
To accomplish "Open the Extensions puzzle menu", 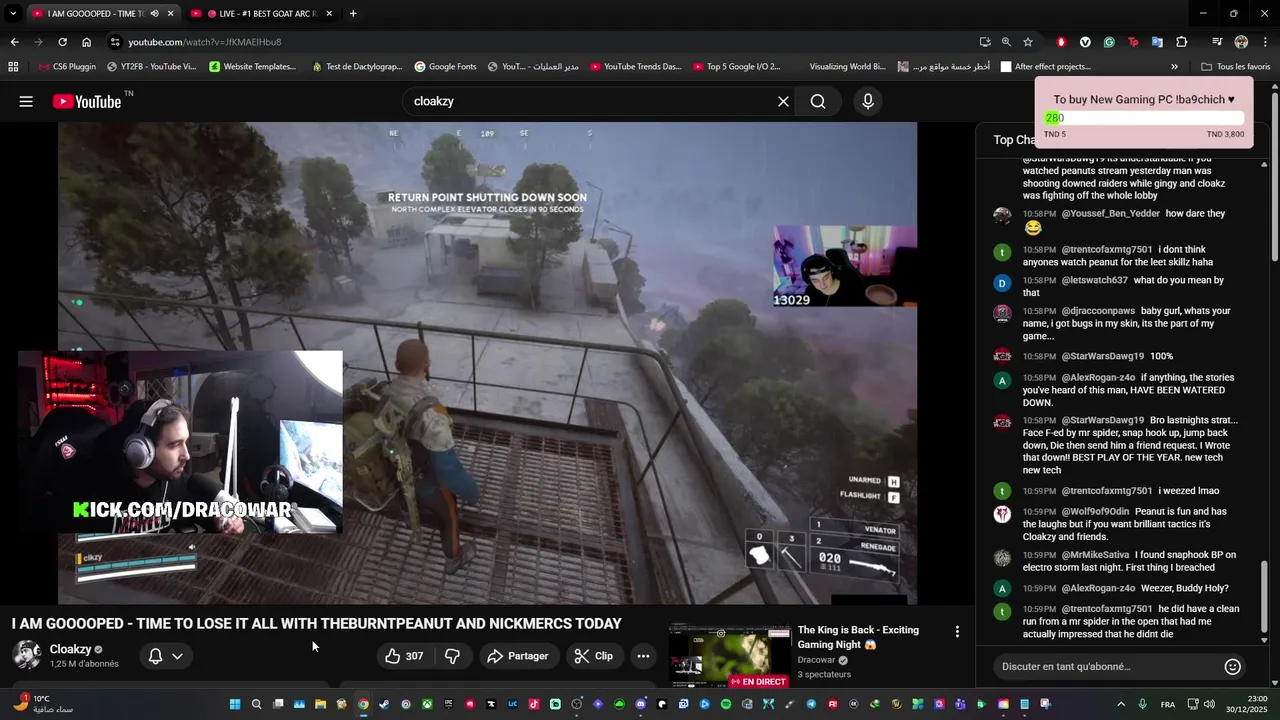I will pos(1182,42).
